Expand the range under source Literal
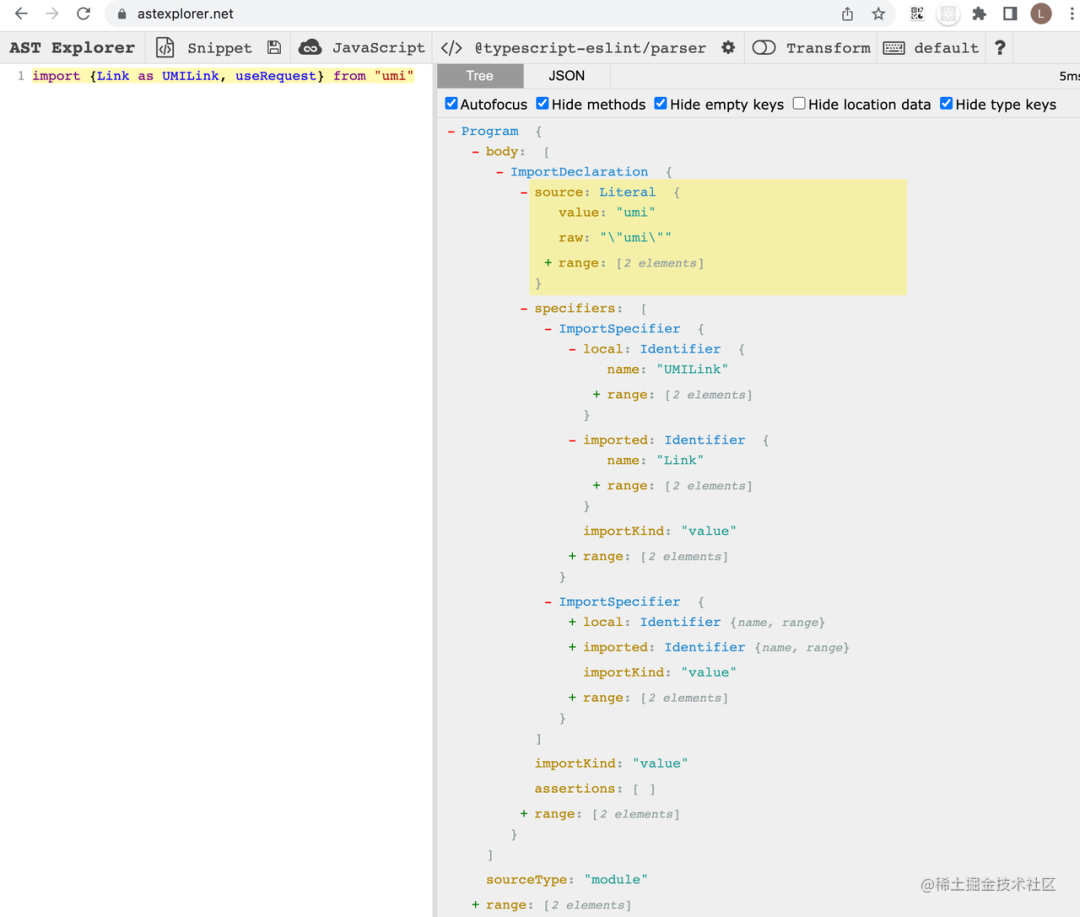 tap(548, 263)
